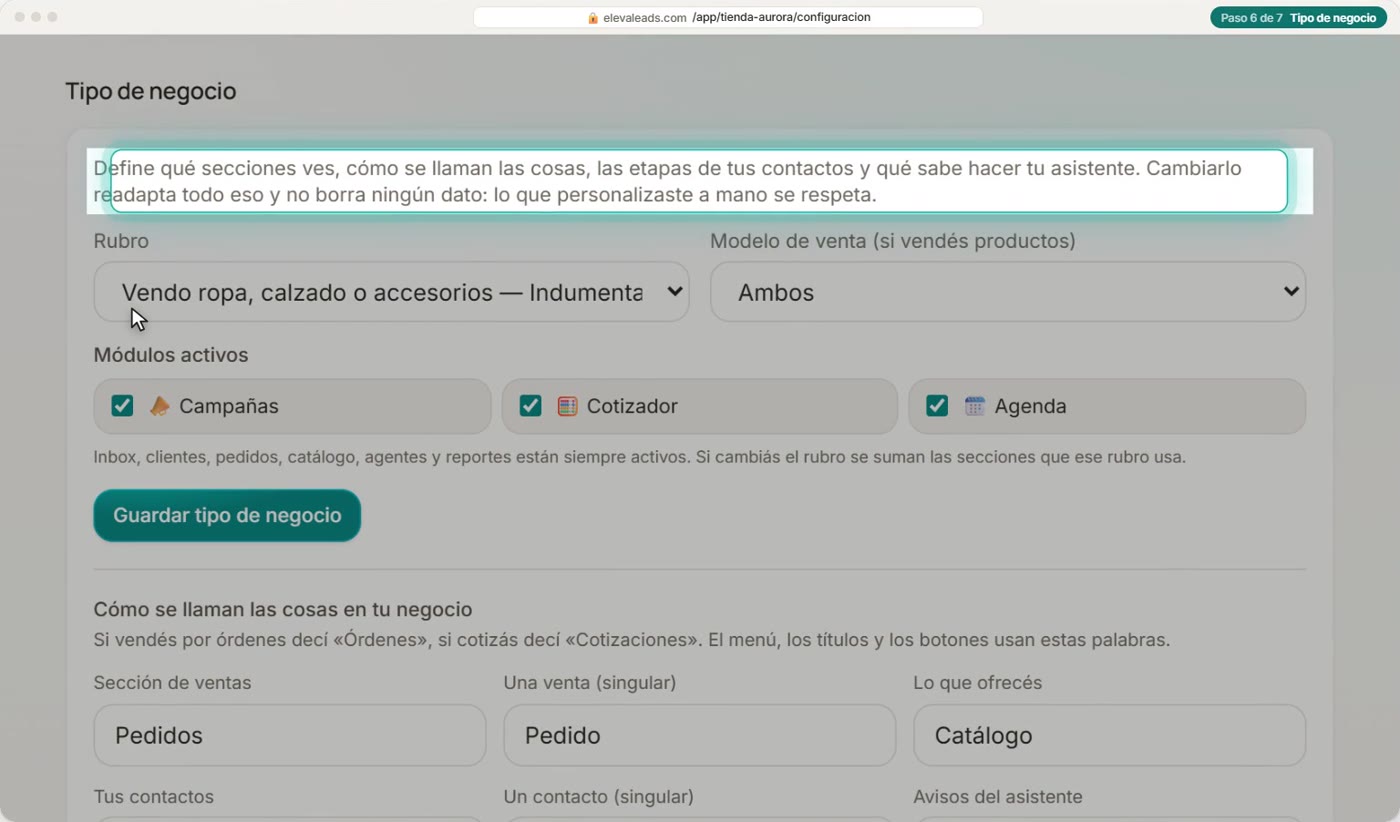Image resolution: width=1400 pixels, height=822 pixels.
Task: Click the Sección de ventas field
Action: click(x=290, y=735)
